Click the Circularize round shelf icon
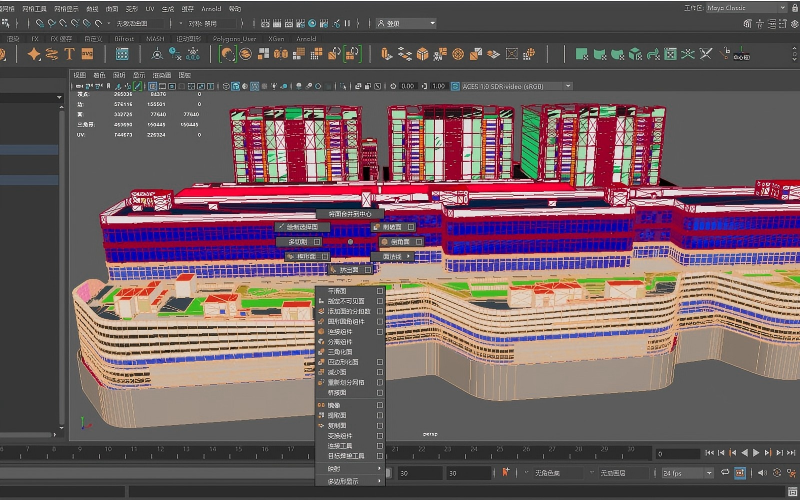The height and width of the screenshot is (500, 800). click(458, 54)
